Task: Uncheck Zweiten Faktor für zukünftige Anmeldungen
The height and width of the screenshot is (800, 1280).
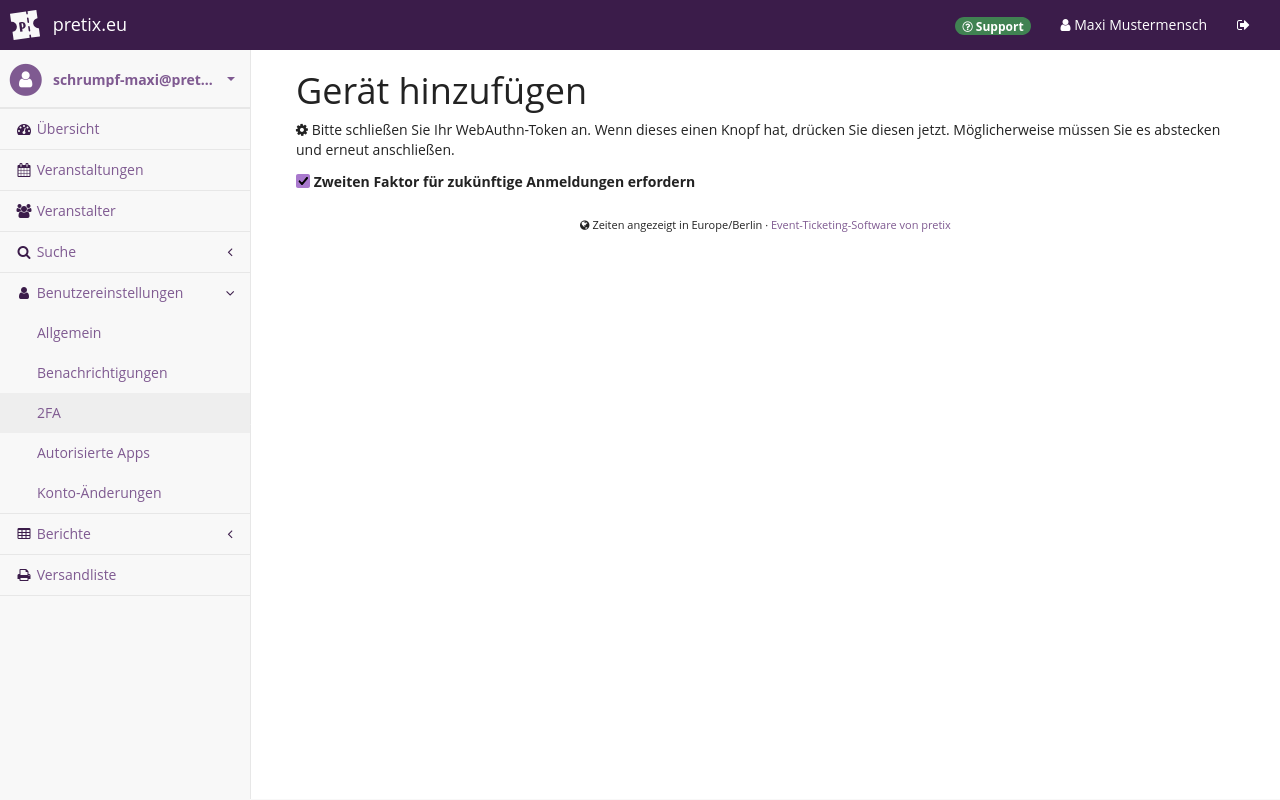Action: pos(303,181)
